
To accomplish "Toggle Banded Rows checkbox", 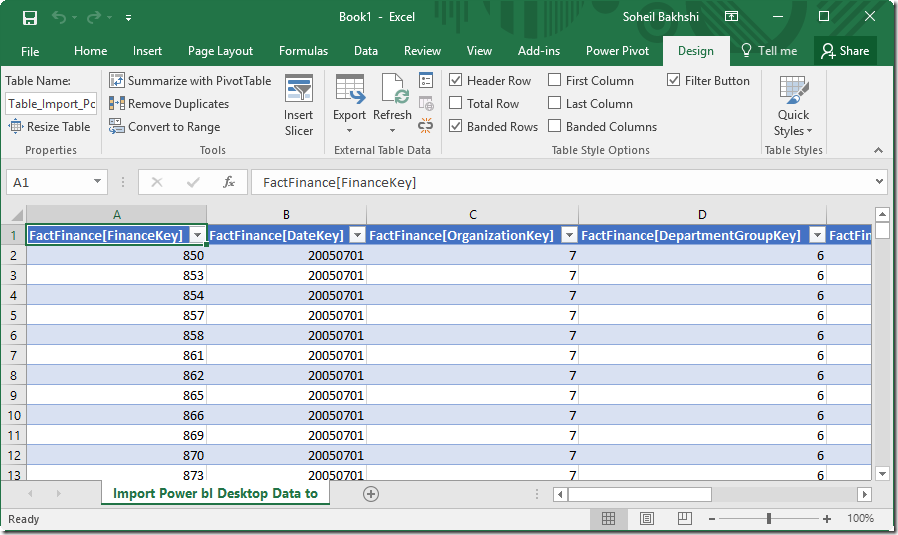I will 455,125.
